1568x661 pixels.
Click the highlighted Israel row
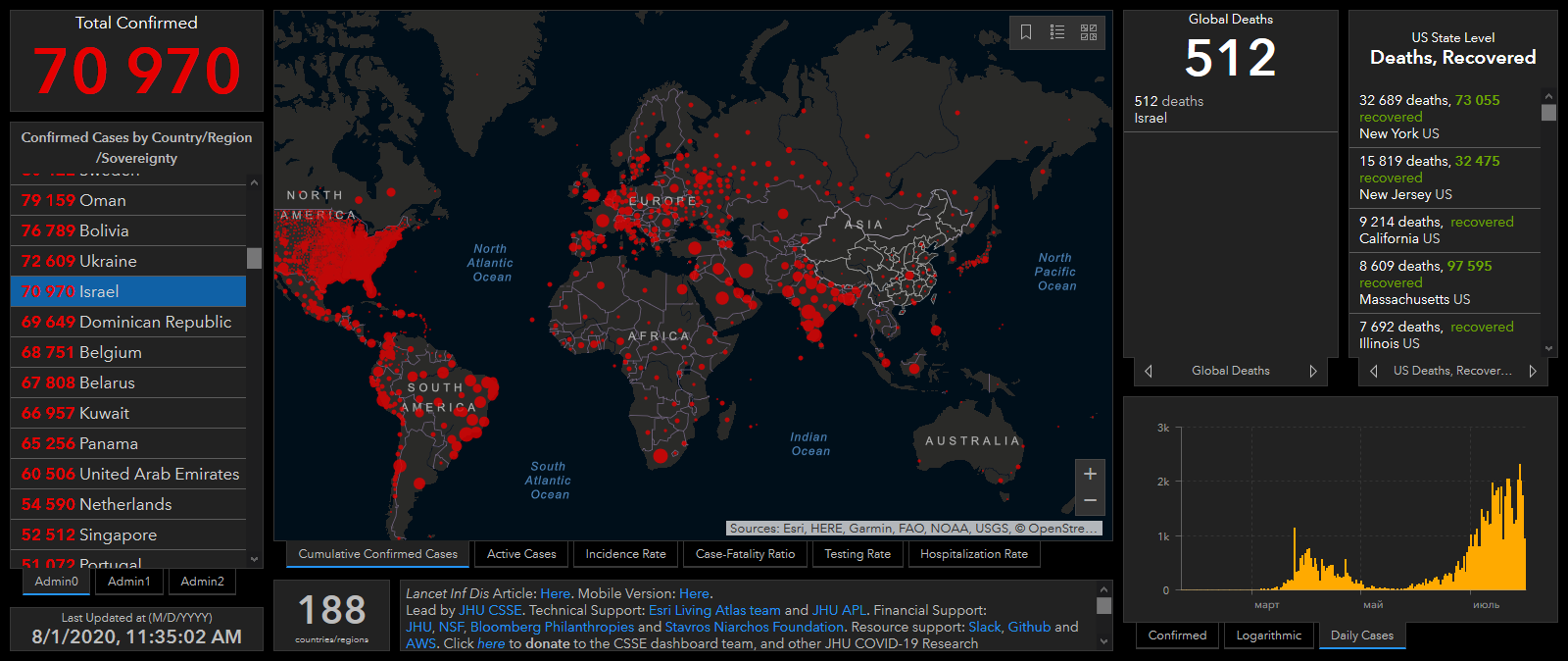point(128,291)
